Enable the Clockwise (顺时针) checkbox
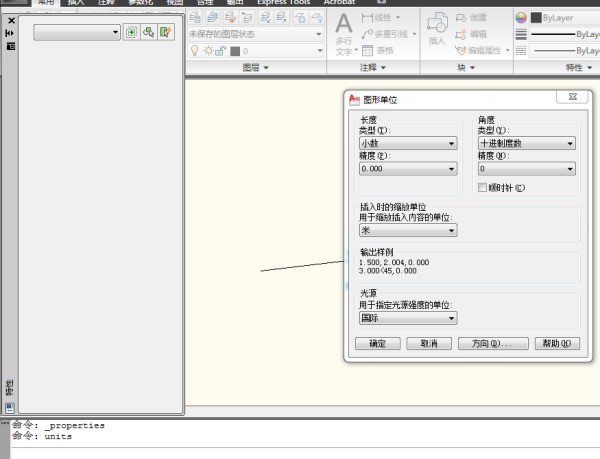The width and height of the screenshot is (600, 459). click(x=483, y=187)
